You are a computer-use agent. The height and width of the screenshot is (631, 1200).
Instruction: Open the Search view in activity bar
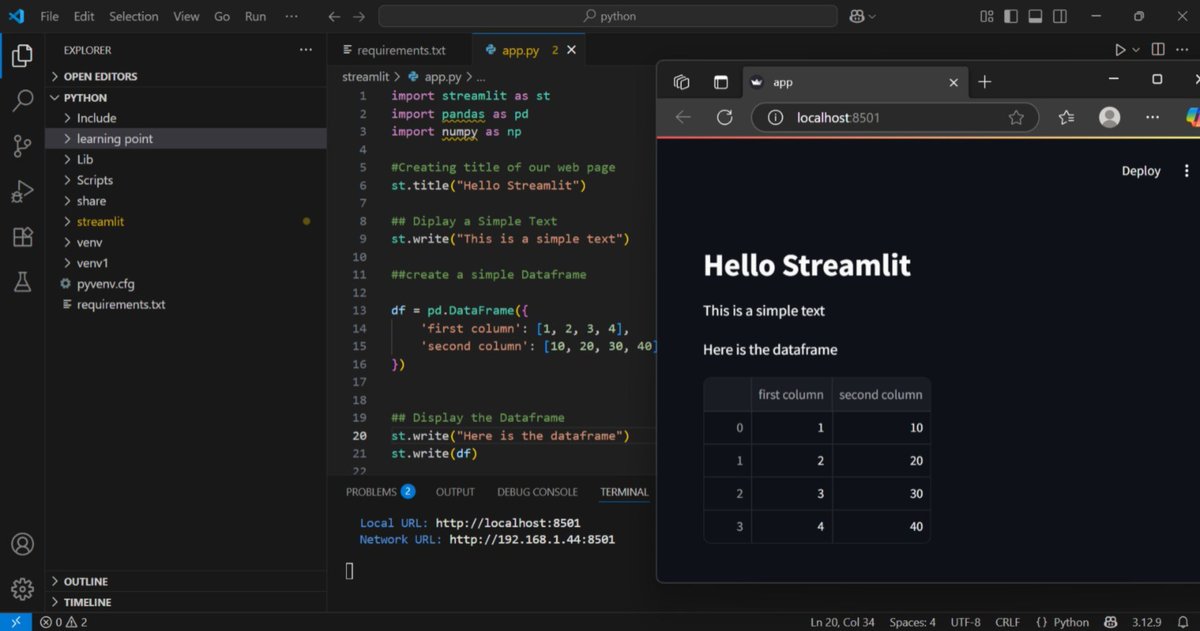(22, 101)
